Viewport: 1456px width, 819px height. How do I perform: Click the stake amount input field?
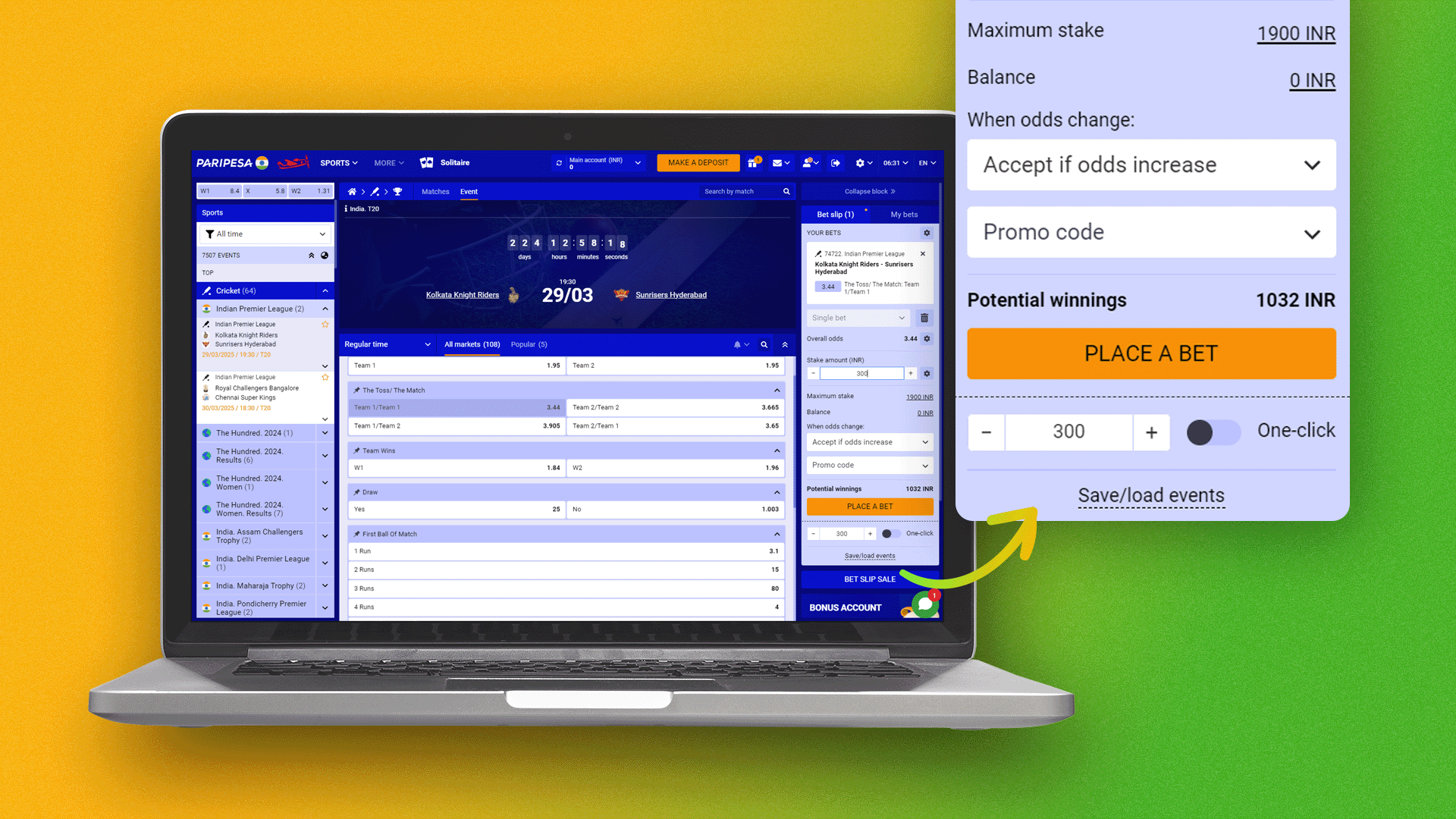pyautogui.click(x=863, y=373)
